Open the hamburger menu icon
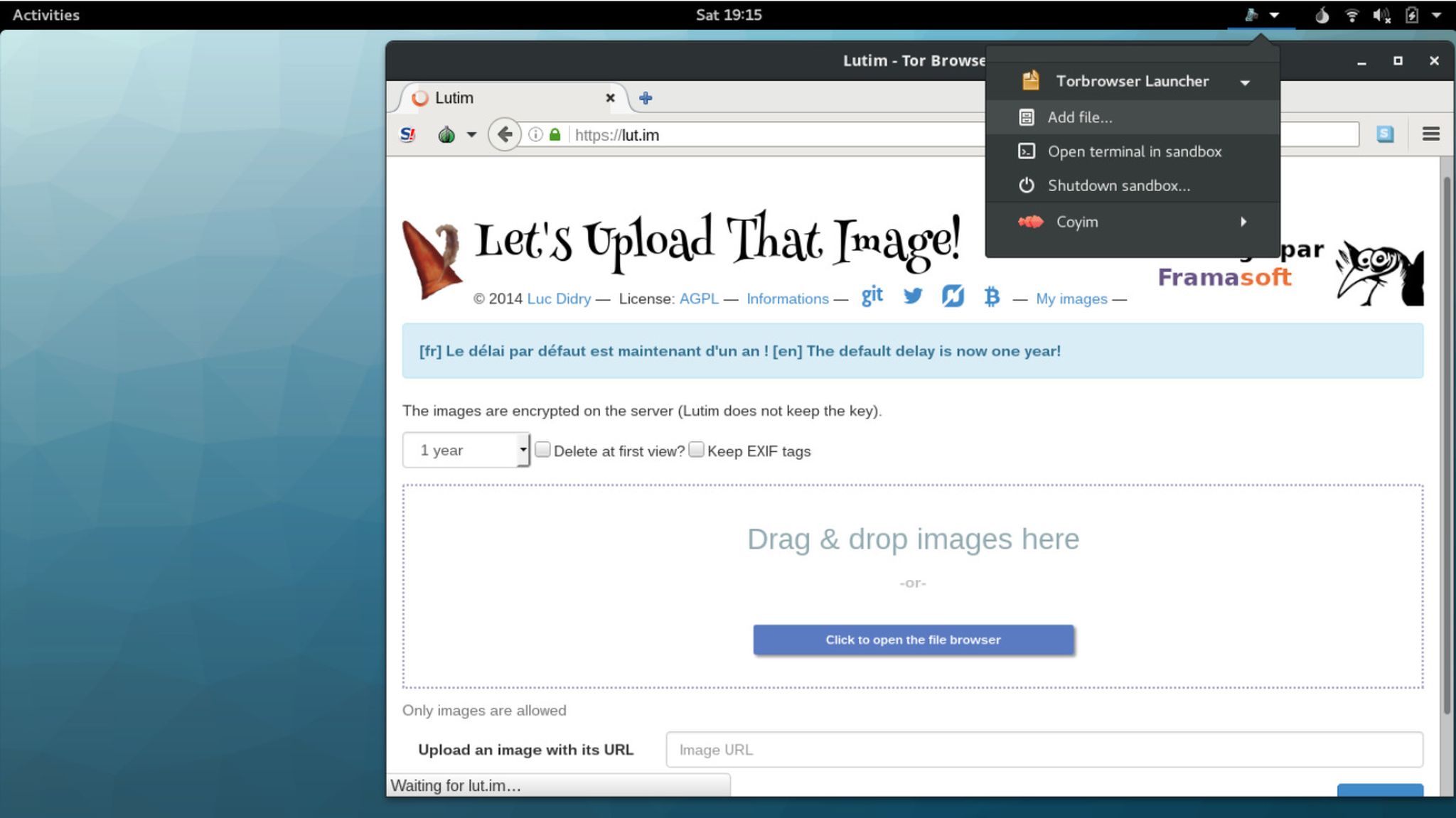1456x818 pixels. (x=1430, y=134)
